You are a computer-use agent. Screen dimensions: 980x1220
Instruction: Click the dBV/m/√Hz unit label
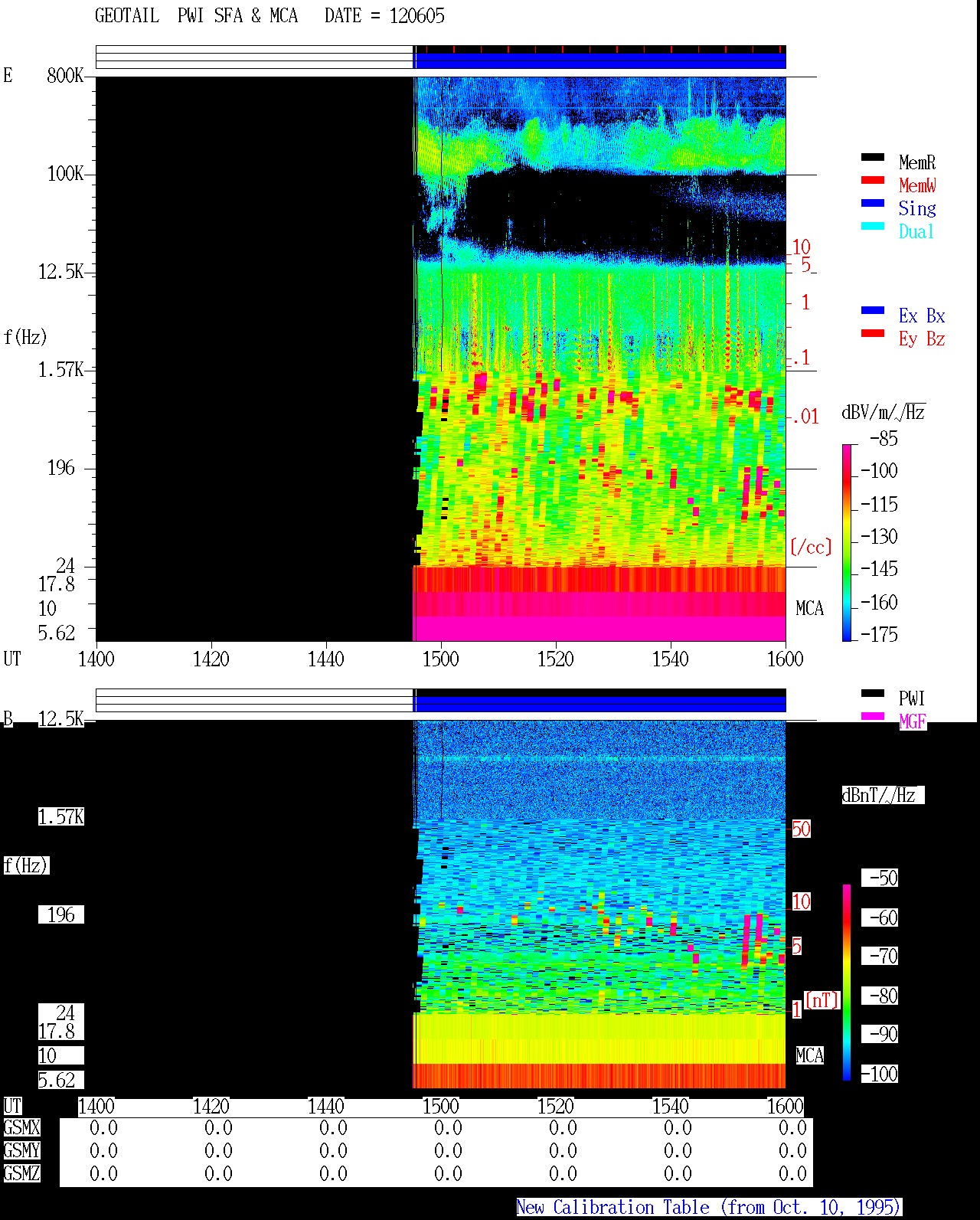point(884,412)
